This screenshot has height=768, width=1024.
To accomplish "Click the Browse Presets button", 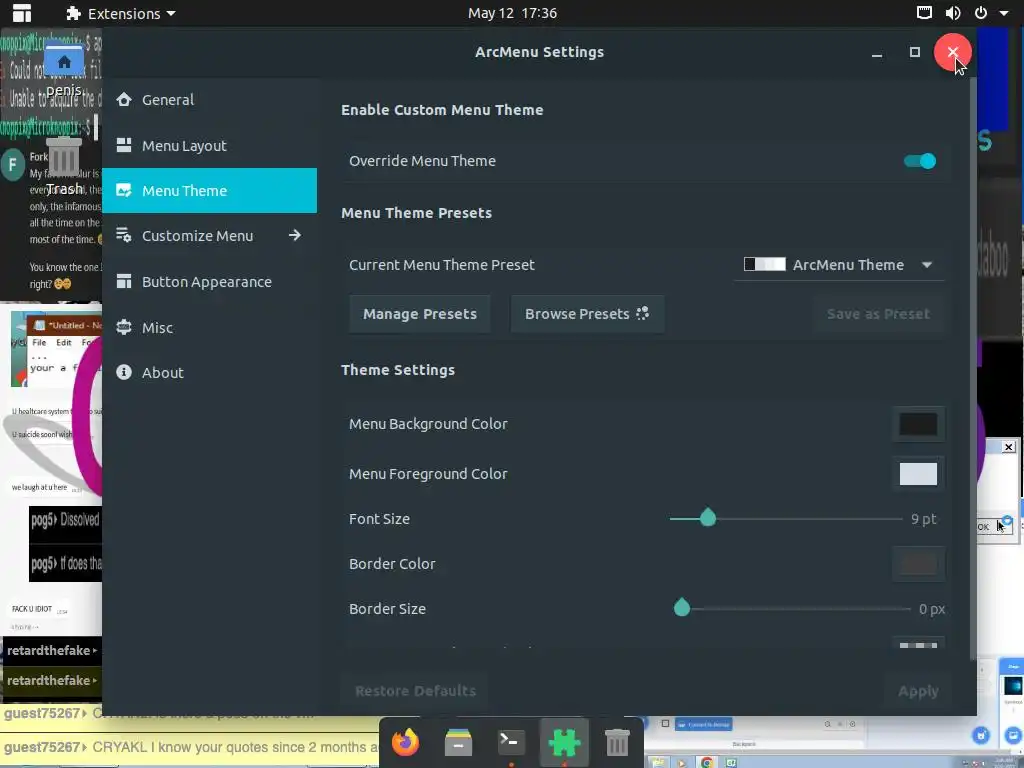I will (587, 314).
